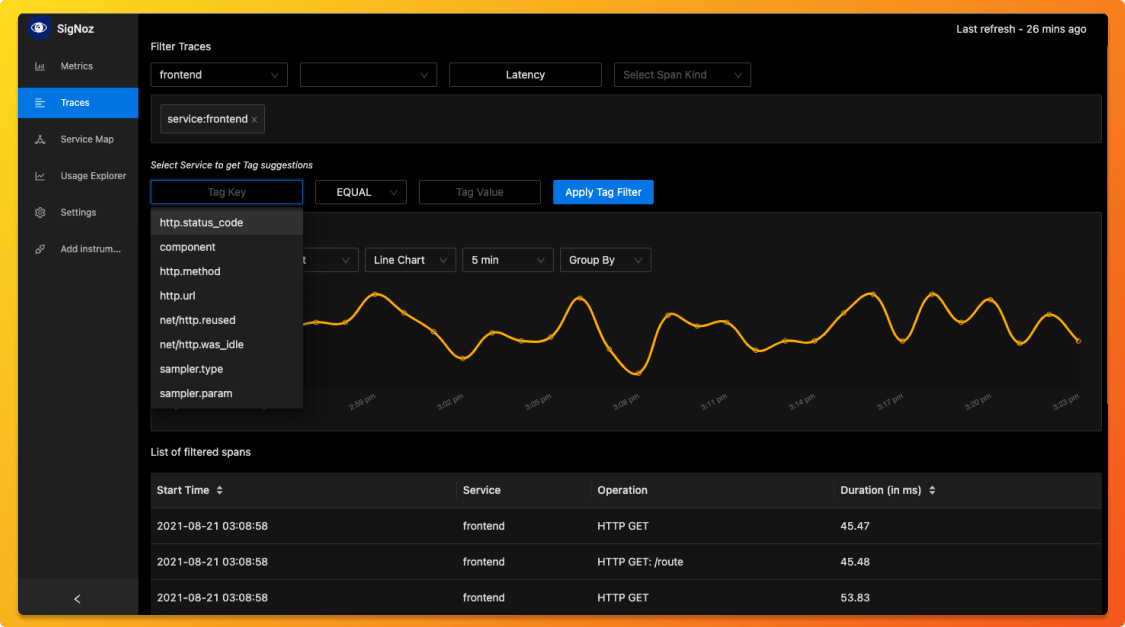Open the Group By dropdown

tap(606, 260)
